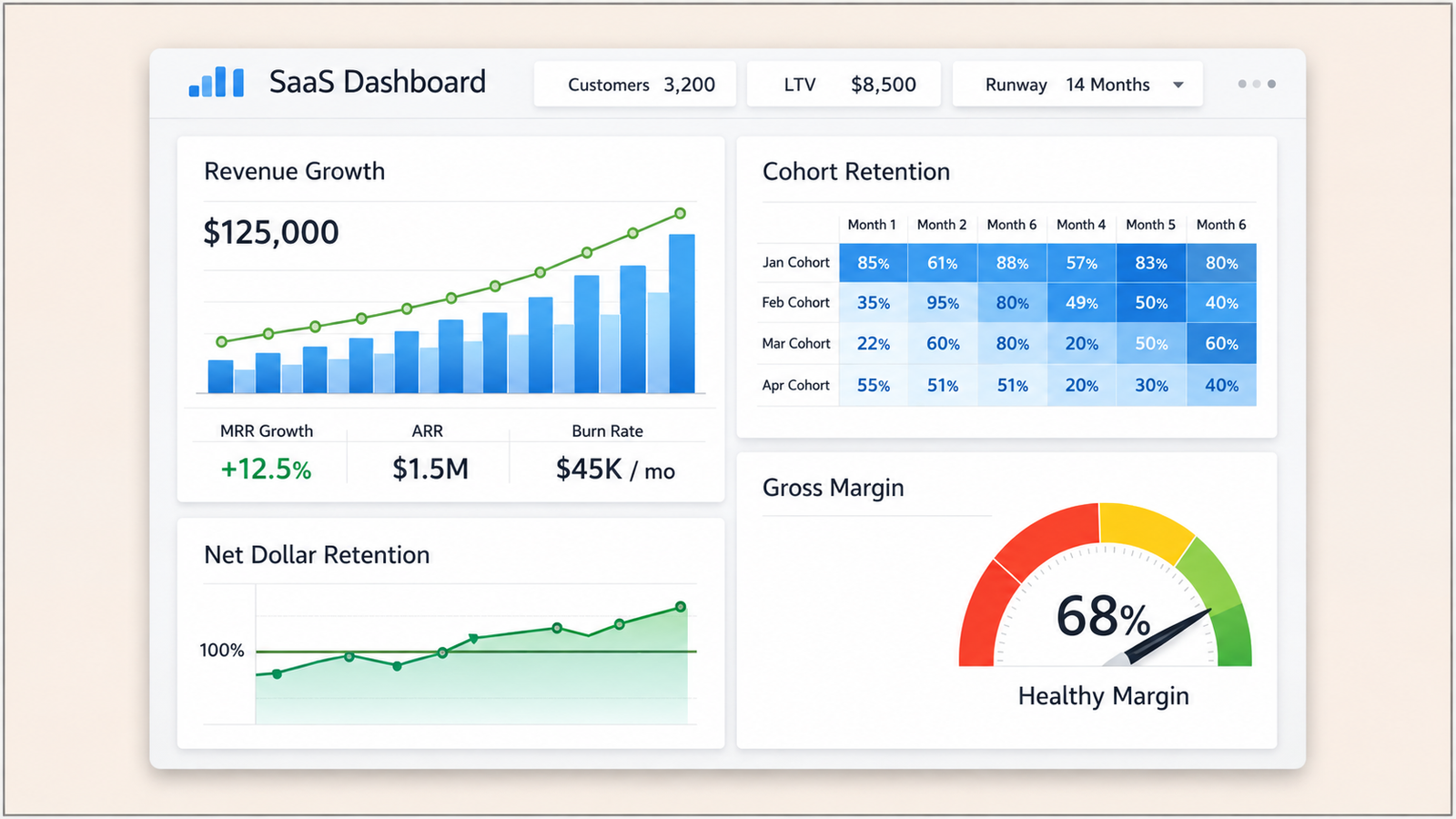
Task: Select the Feb Cohort row label
Action: coord(796,302)
